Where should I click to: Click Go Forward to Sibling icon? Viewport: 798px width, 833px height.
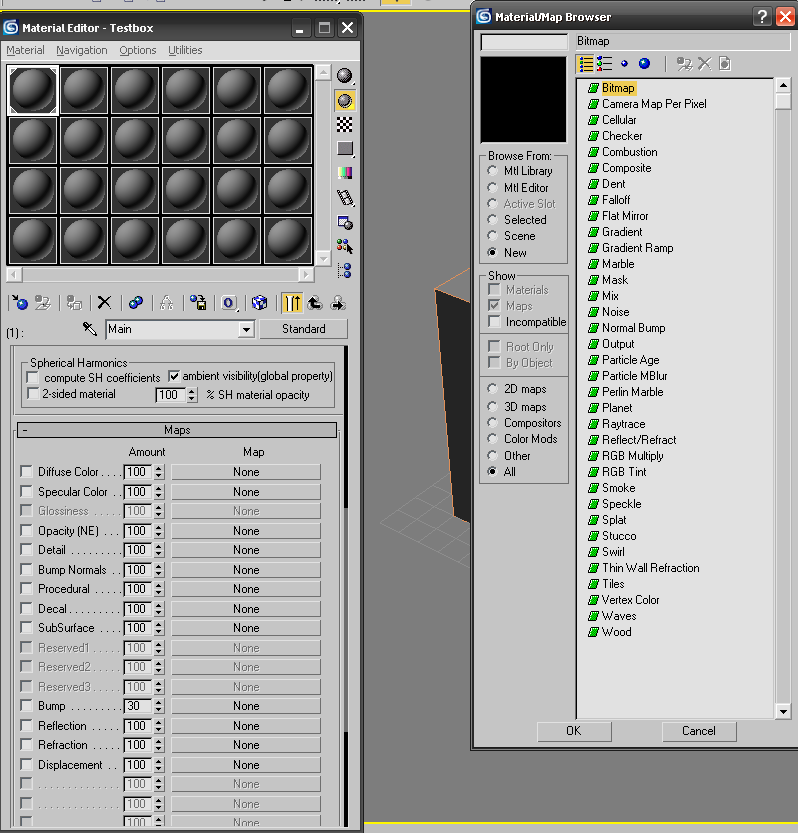[x=338, y=303]
